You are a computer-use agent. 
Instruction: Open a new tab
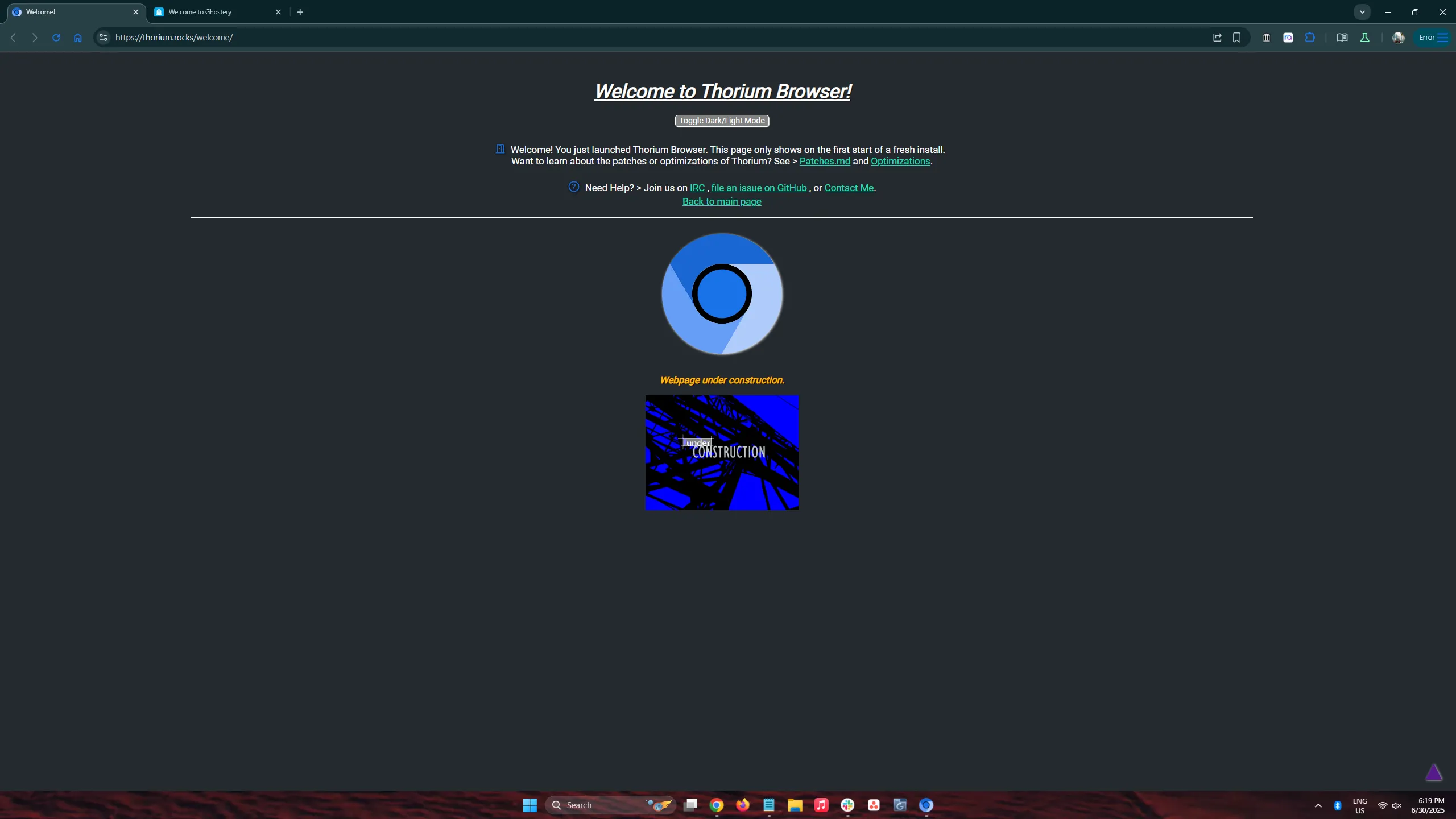click(300, 12)
